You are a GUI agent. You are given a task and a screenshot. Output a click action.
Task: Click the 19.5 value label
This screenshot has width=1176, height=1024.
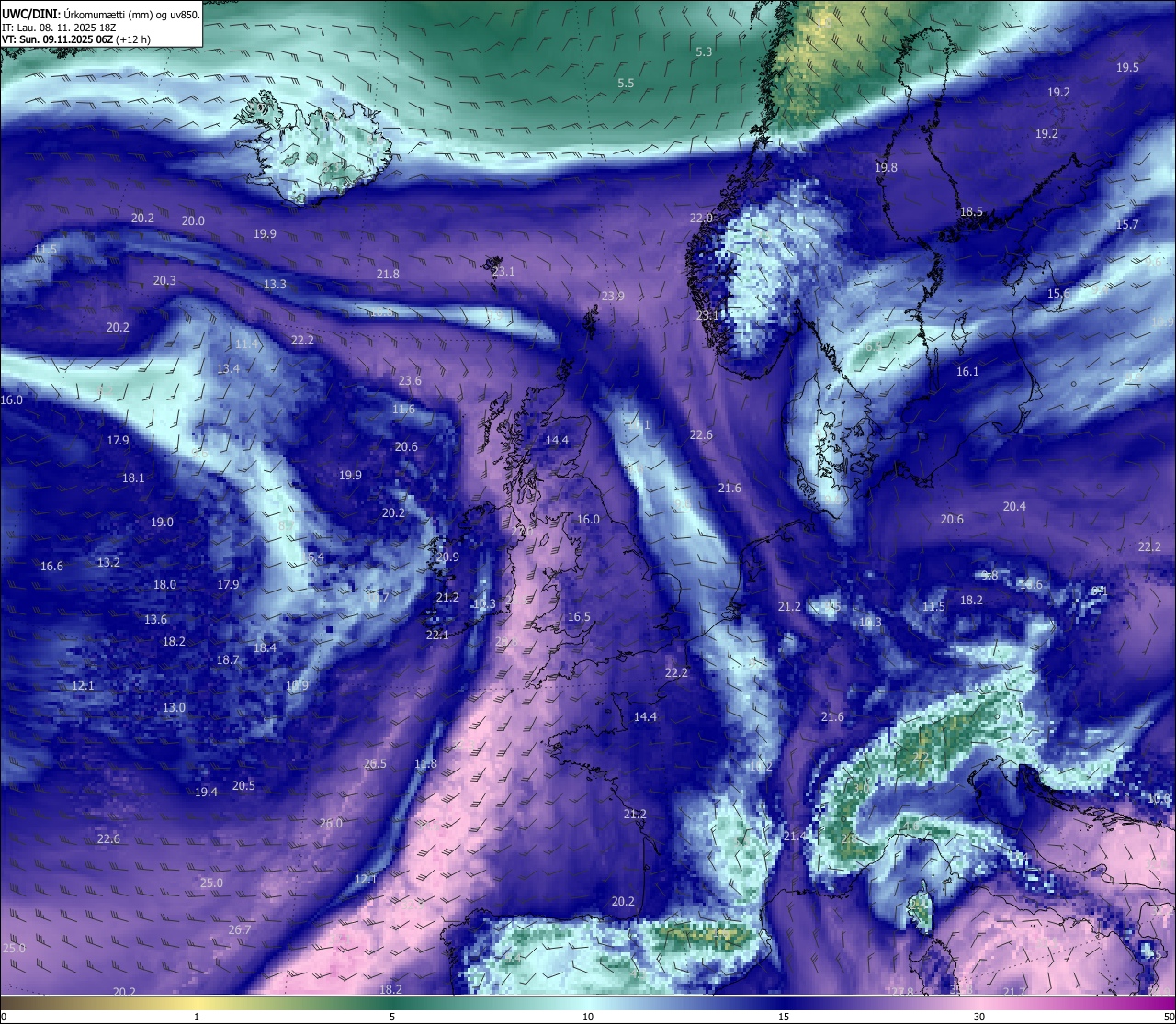tap(1127, 68)
